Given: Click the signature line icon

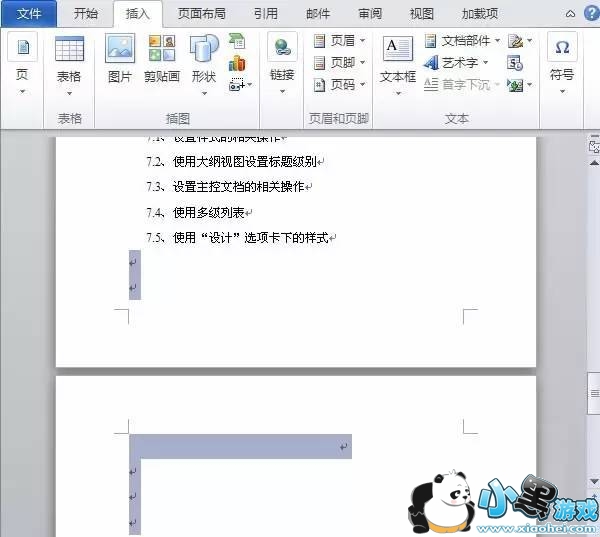Looking at the screenshot, I should point(515,41).
